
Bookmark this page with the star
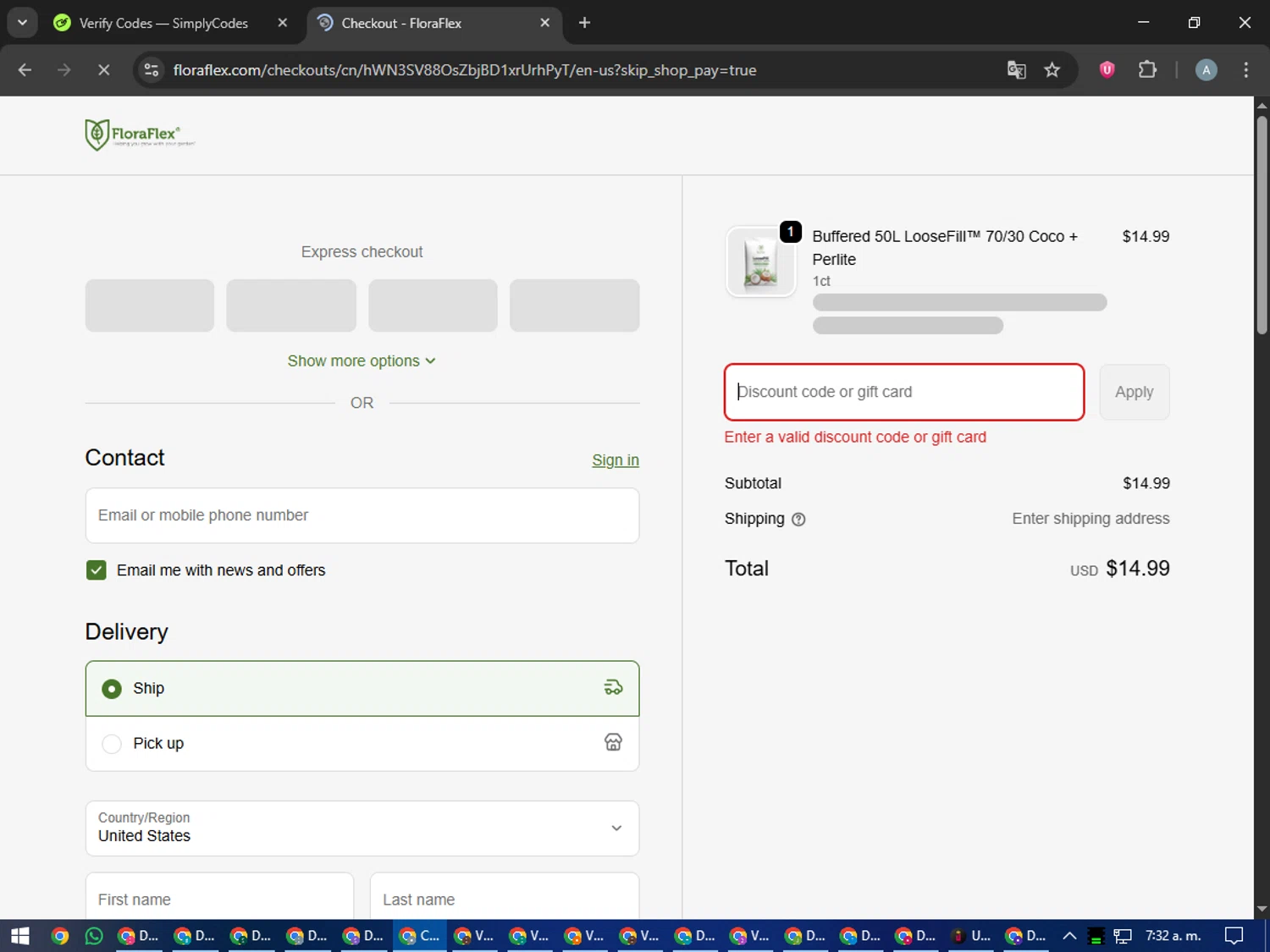pyautogui.click(x=1052, y=70)
